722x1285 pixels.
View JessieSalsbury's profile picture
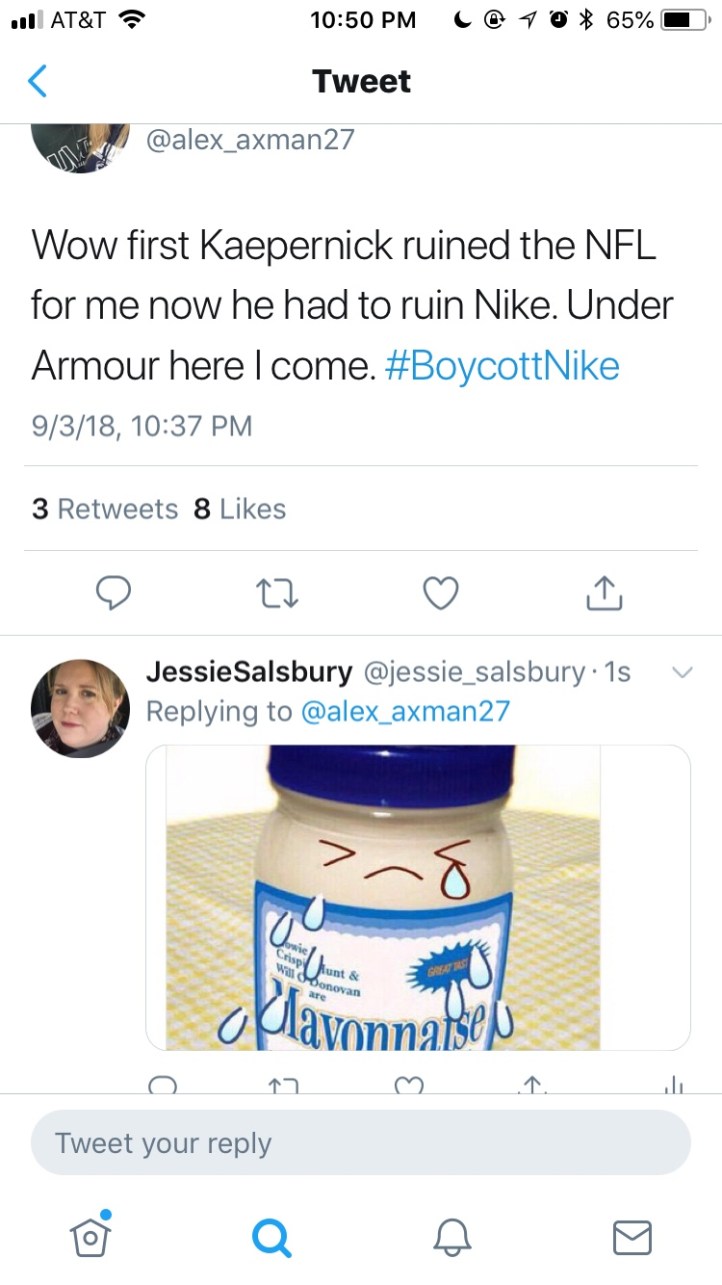pos(80,708)
